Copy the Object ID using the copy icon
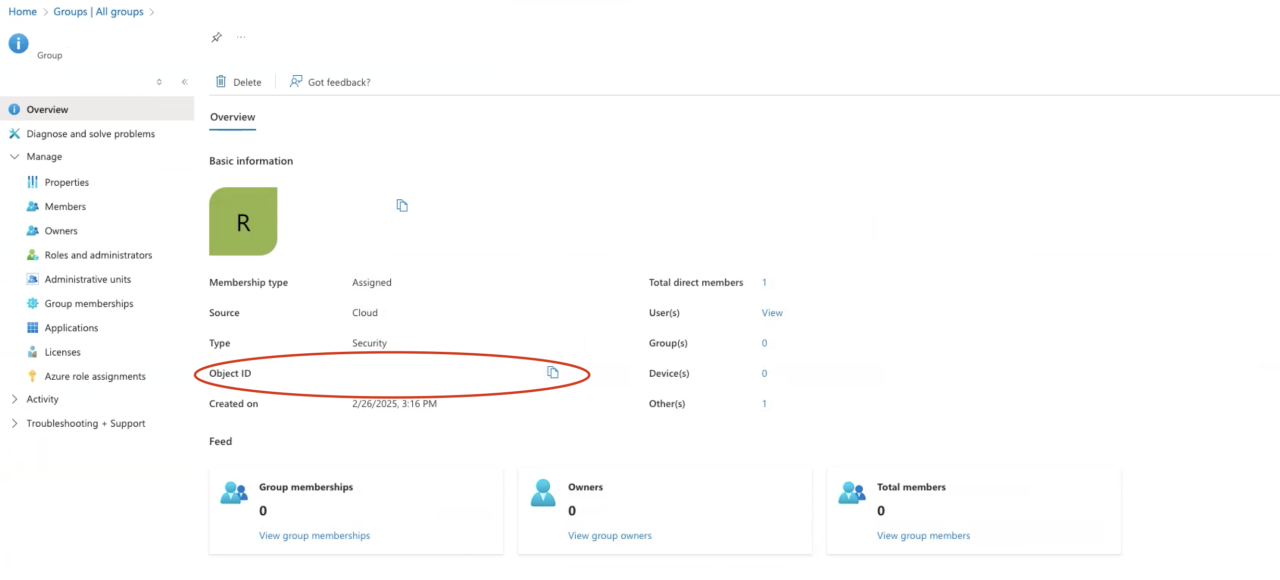1280x580 pixels. pyautogui.click(x=552, y=372)
